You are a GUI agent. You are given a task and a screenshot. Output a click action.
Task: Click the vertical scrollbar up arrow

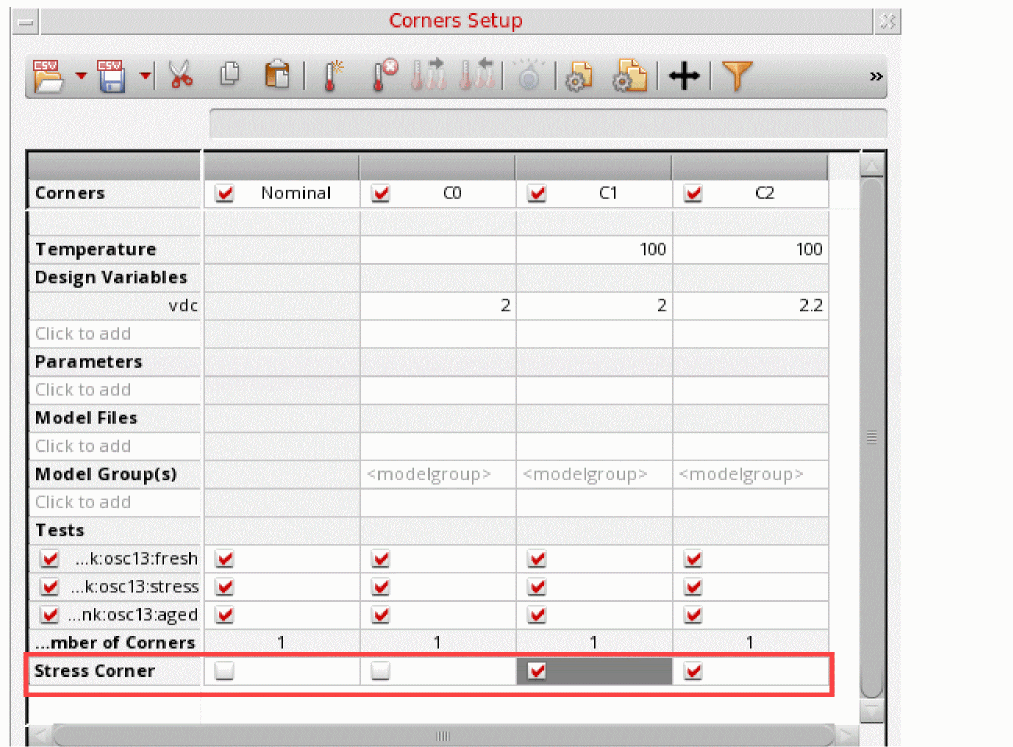coord(872,166)
